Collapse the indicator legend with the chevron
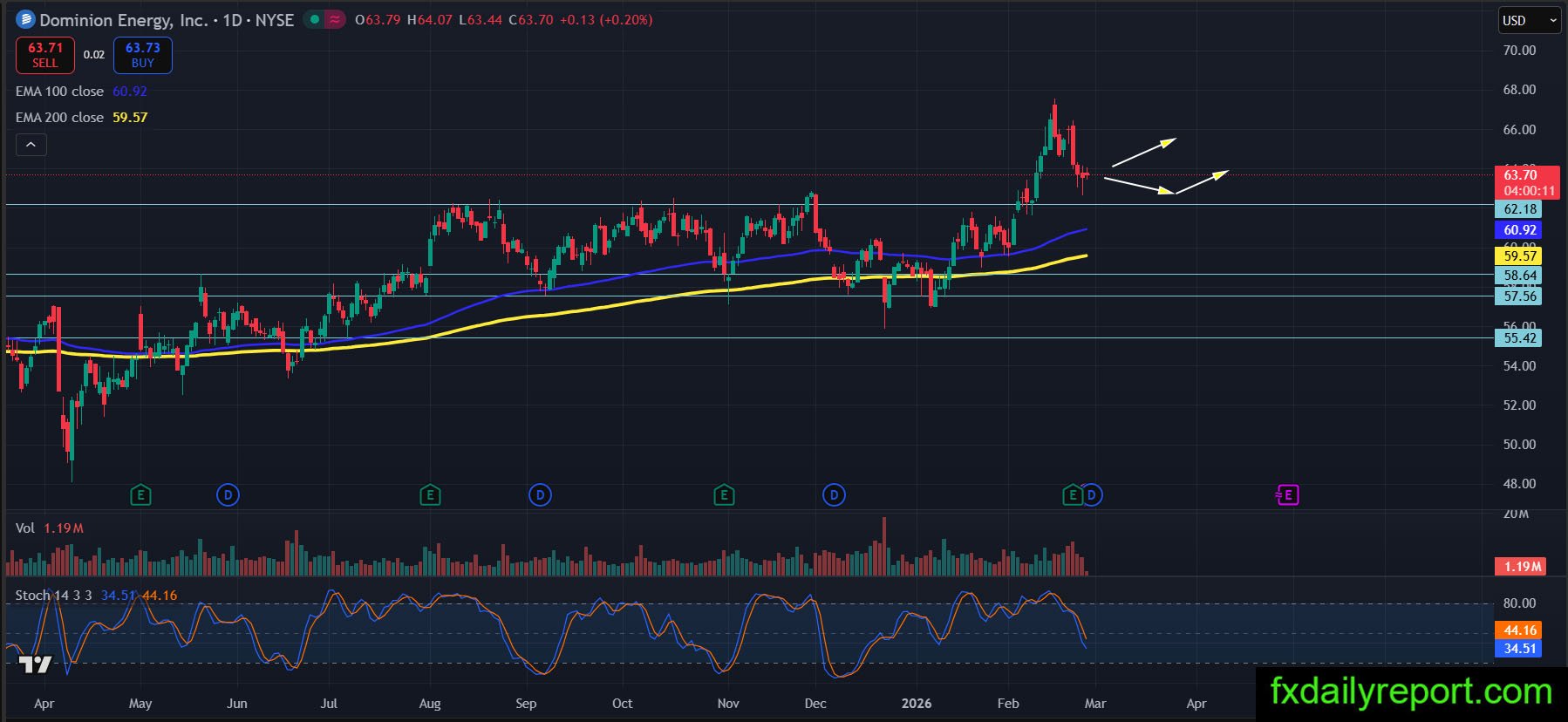The width and height of the screenshot is (1568, 722). point(31,145)
